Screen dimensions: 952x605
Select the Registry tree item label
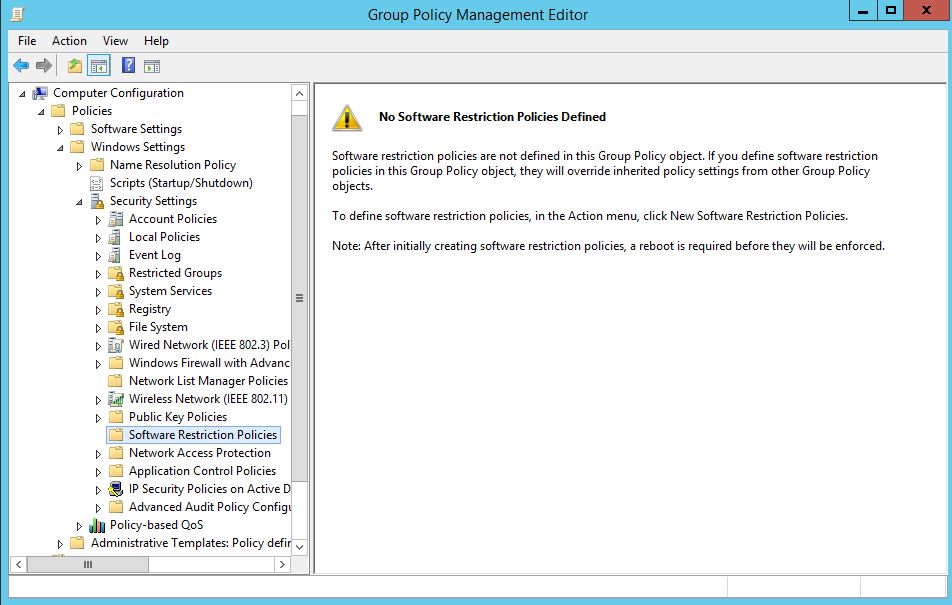click(150, 309)
